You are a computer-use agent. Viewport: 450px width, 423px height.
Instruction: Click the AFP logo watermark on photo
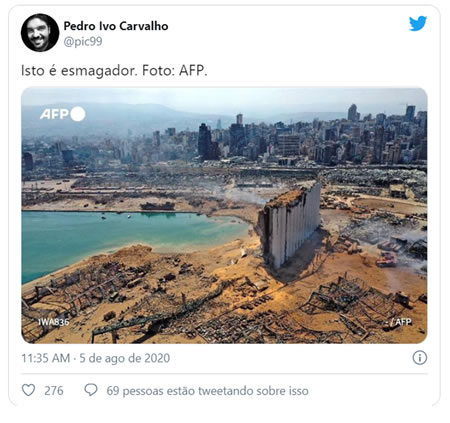pyautogui.click(x=62, y=114)
